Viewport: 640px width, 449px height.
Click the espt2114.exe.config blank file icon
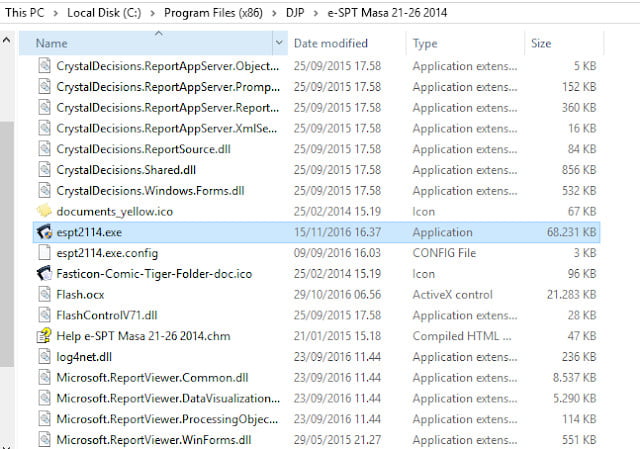(44, 253)
